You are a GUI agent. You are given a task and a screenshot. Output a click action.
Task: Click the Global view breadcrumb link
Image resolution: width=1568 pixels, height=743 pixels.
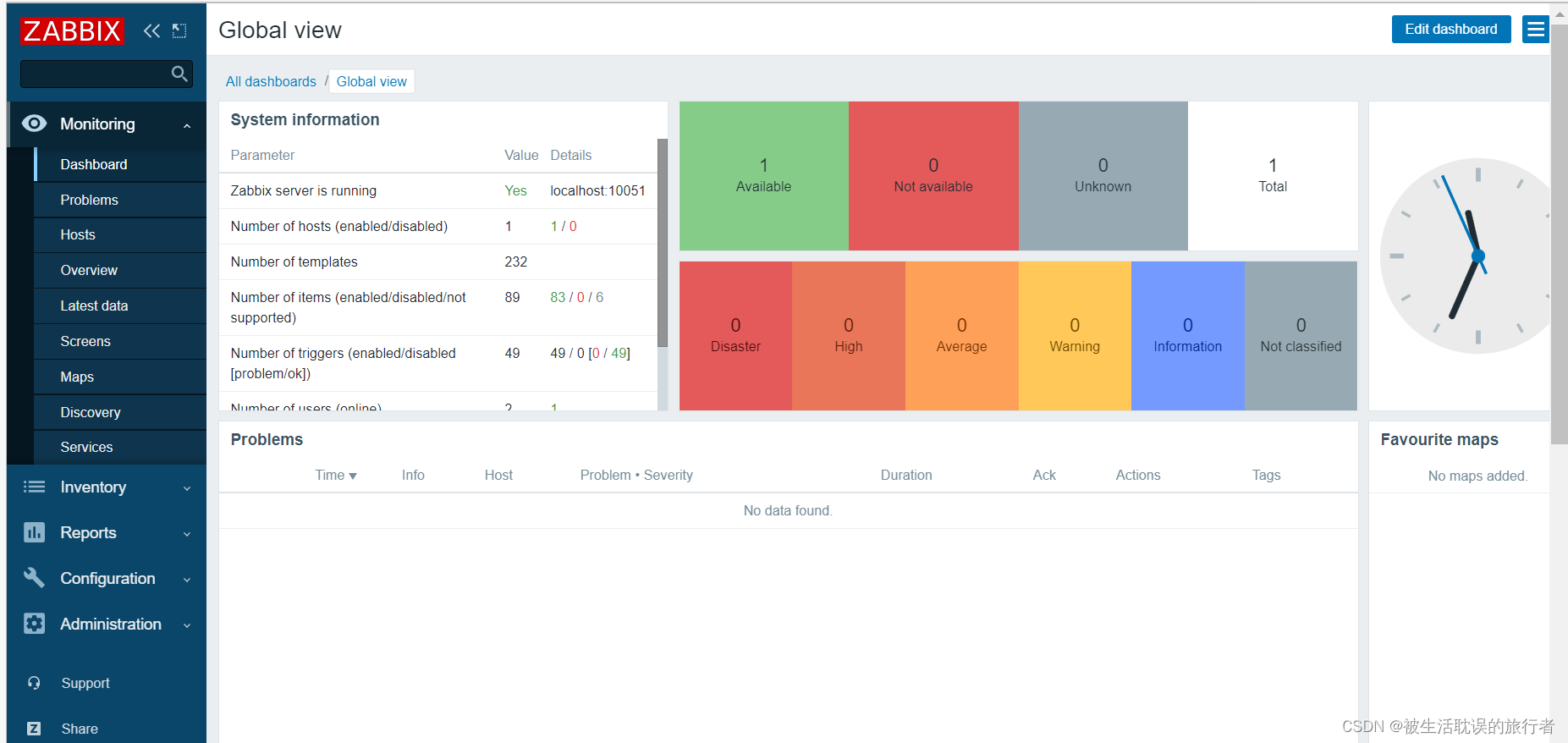click(371, 81)
